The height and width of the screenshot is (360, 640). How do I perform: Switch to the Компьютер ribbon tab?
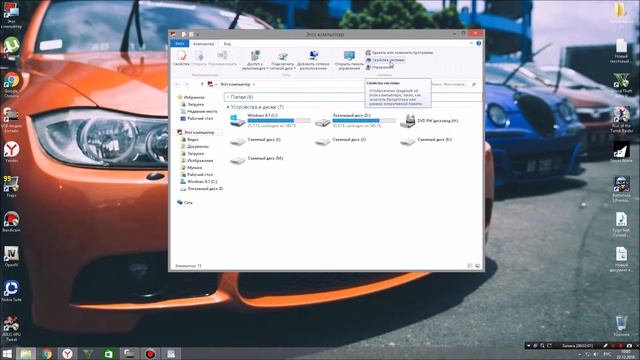[203, 44]
